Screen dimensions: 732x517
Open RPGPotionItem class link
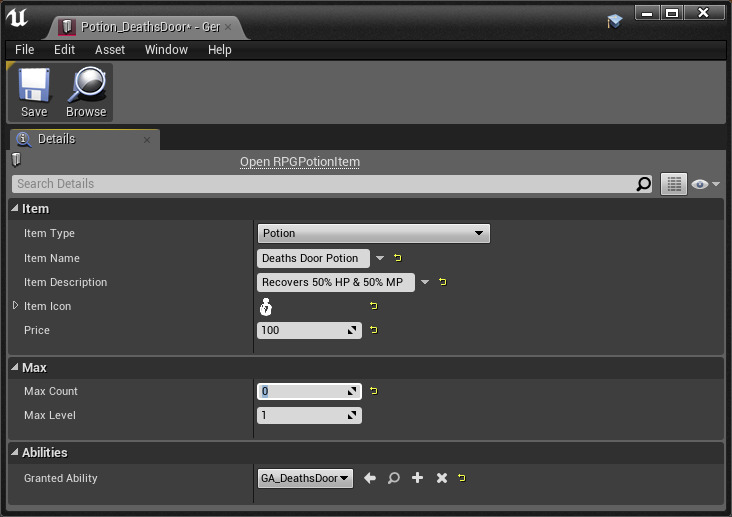[300, 162]
